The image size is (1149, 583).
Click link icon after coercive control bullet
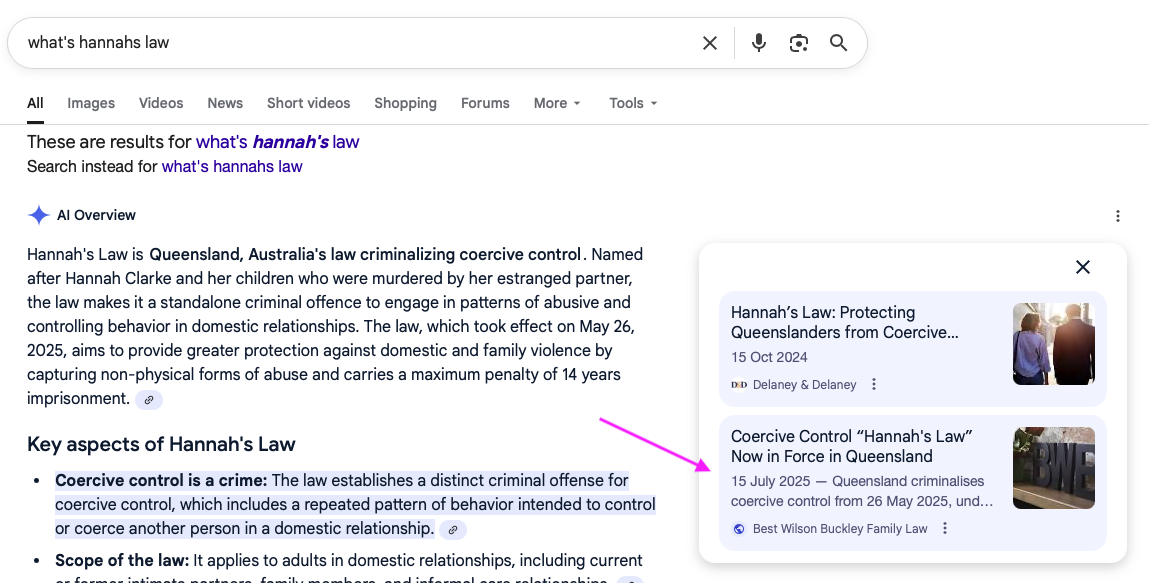453,530
